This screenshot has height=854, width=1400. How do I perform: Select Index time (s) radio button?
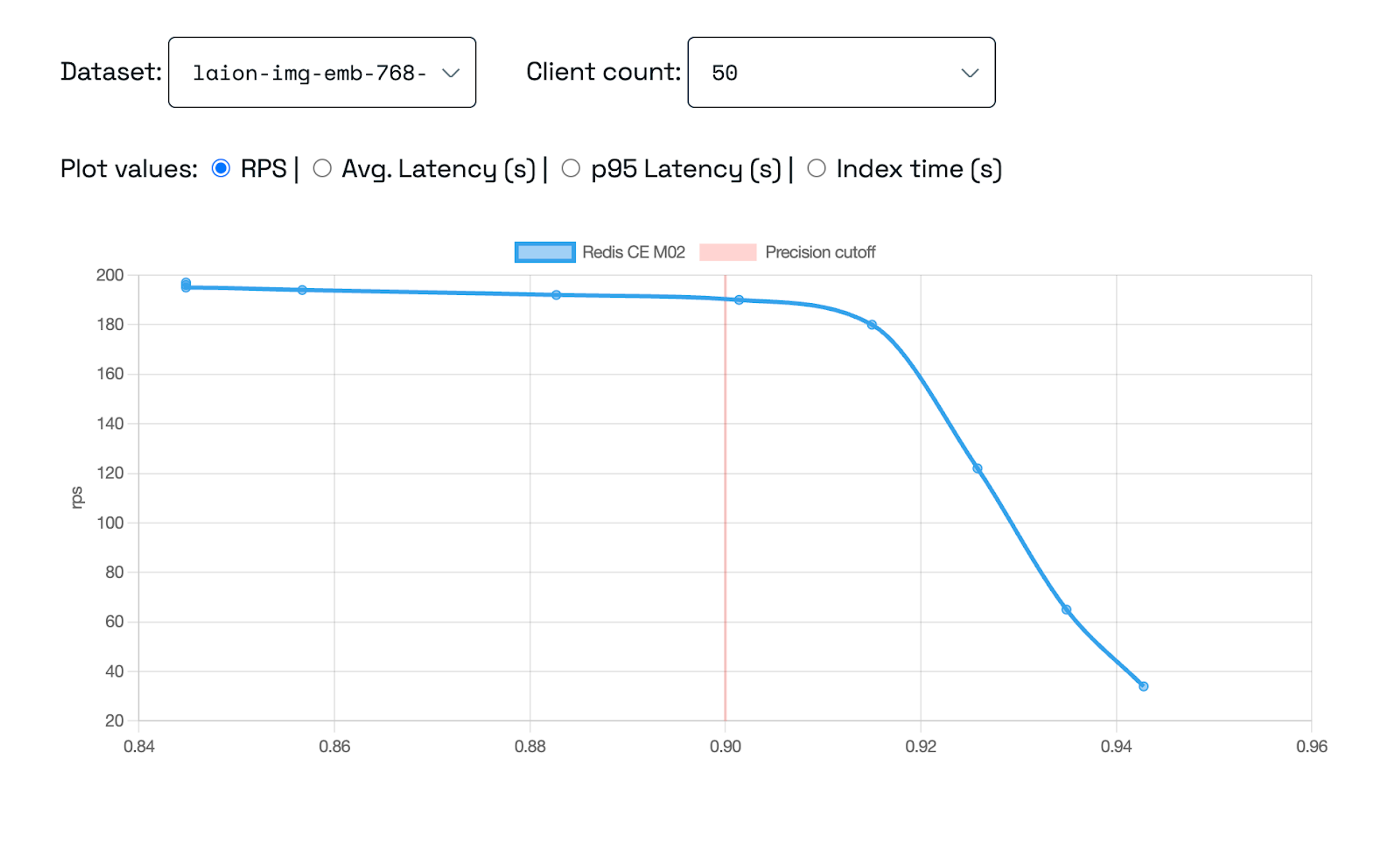[x=816, y=169]
